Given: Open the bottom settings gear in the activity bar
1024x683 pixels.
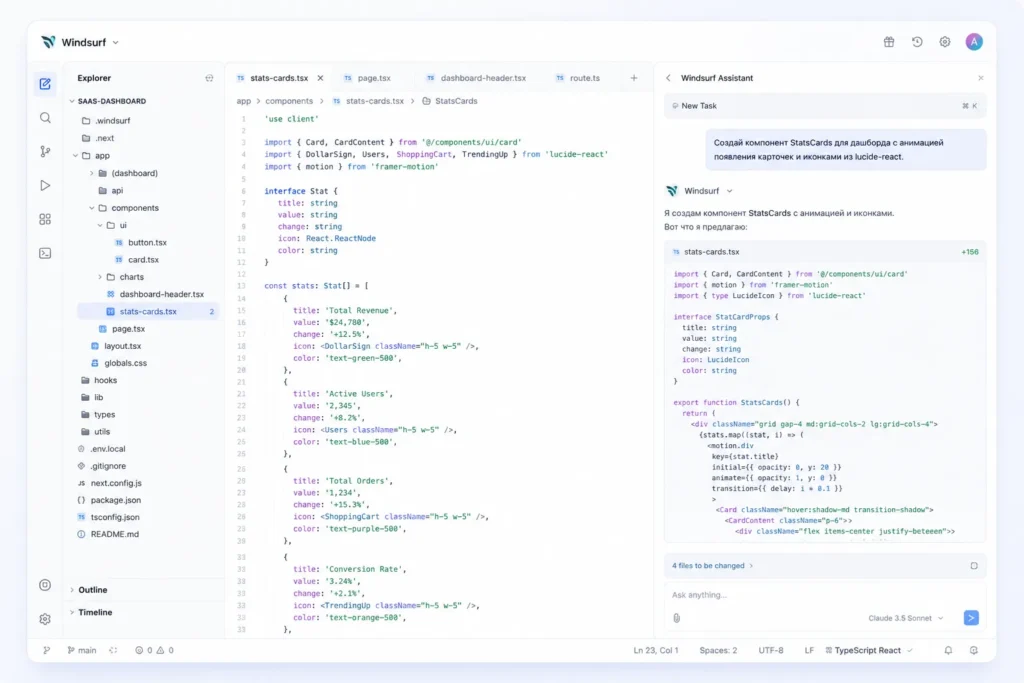Looking at the screenshot, I should coord(45,619).
